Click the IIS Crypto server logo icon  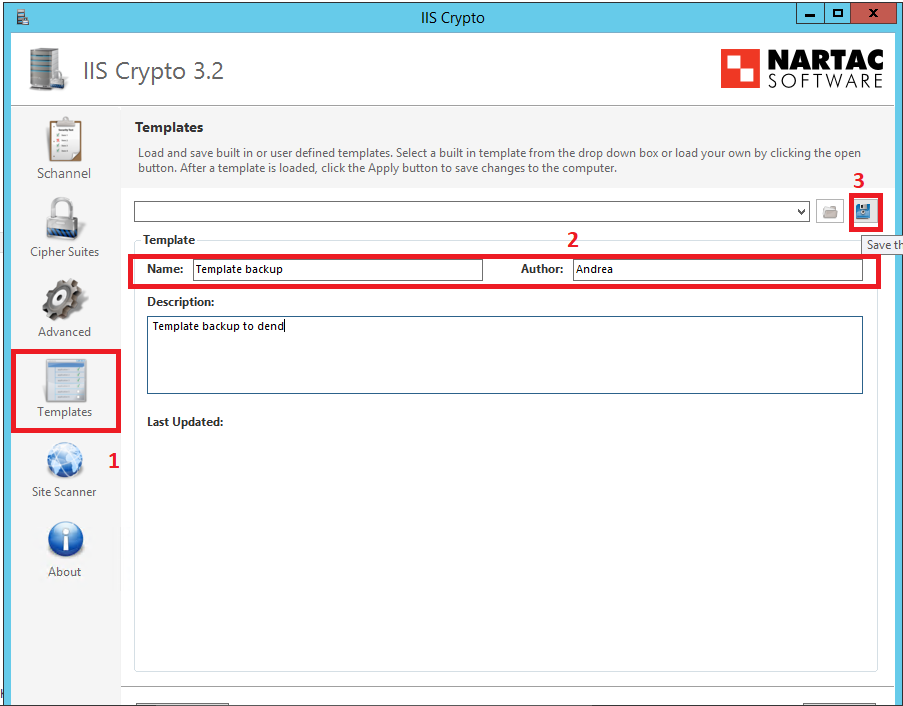48,69
